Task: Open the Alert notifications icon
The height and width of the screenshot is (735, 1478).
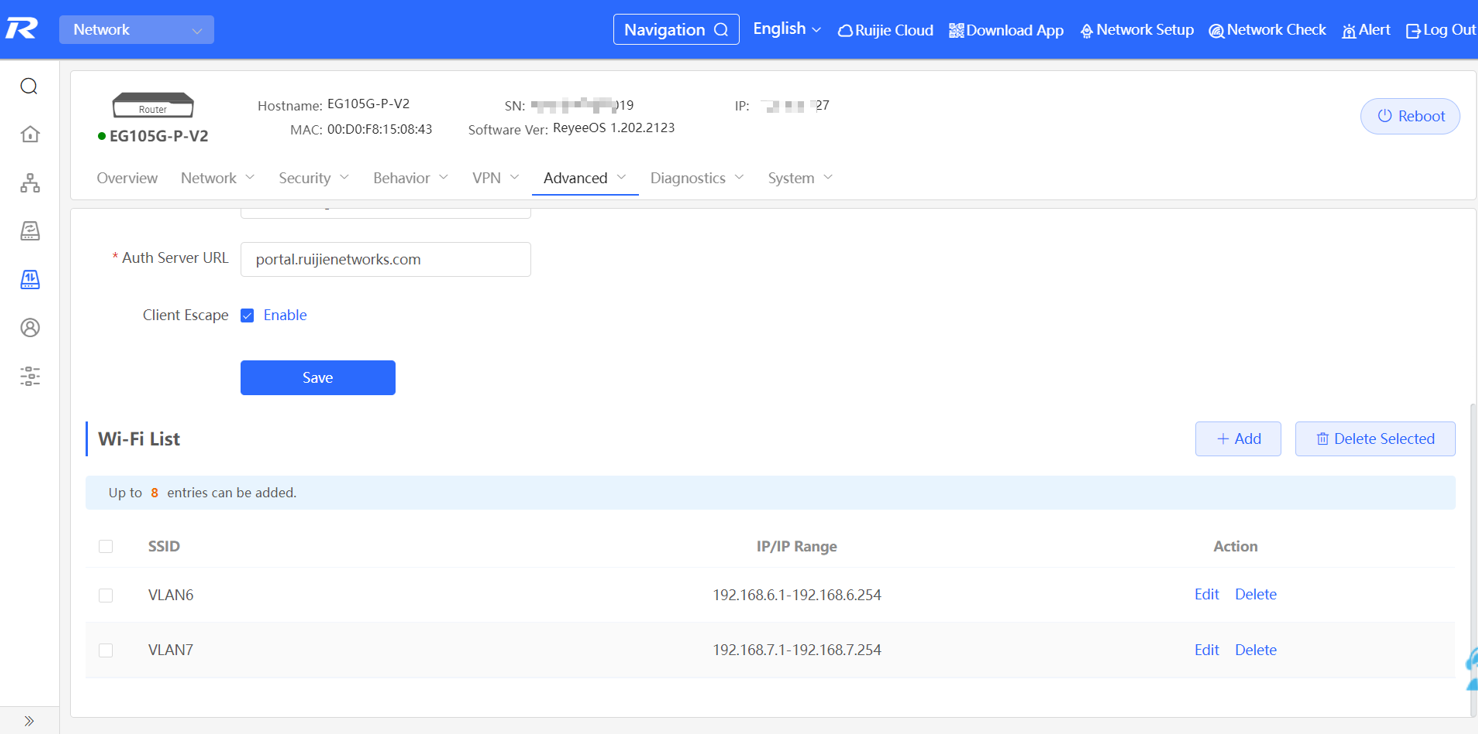Action: [x=1349, y=31]
